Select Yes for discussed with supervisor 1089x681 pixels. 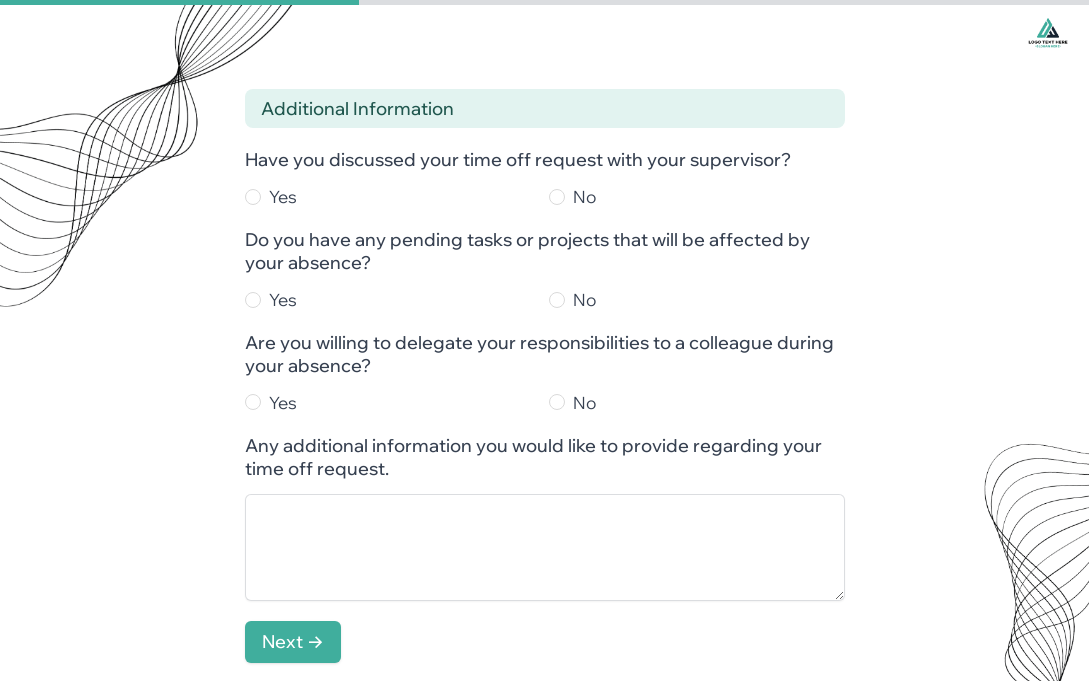(253, 197)
